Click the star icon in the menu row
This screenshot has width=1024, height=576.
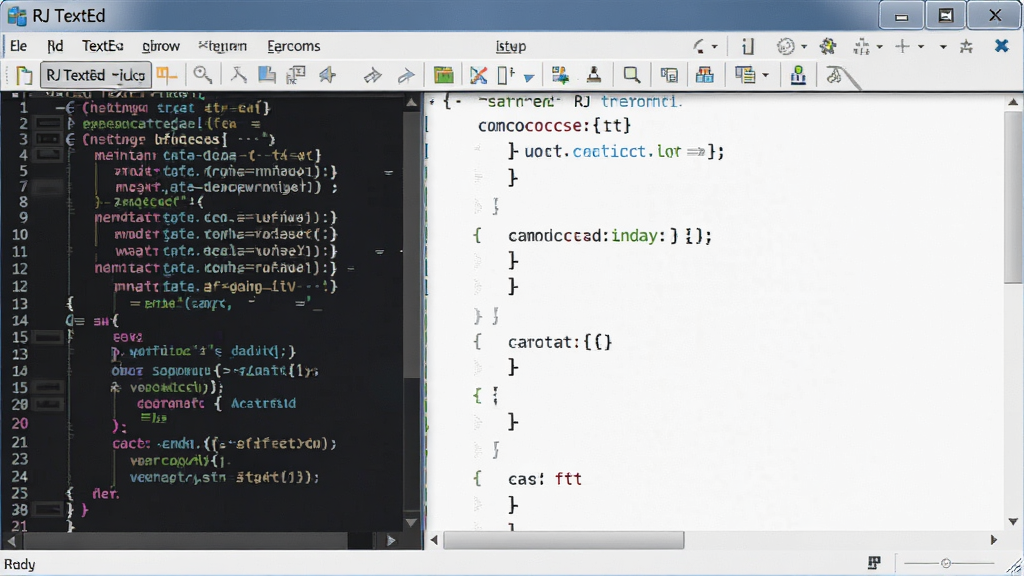(967, 46)
